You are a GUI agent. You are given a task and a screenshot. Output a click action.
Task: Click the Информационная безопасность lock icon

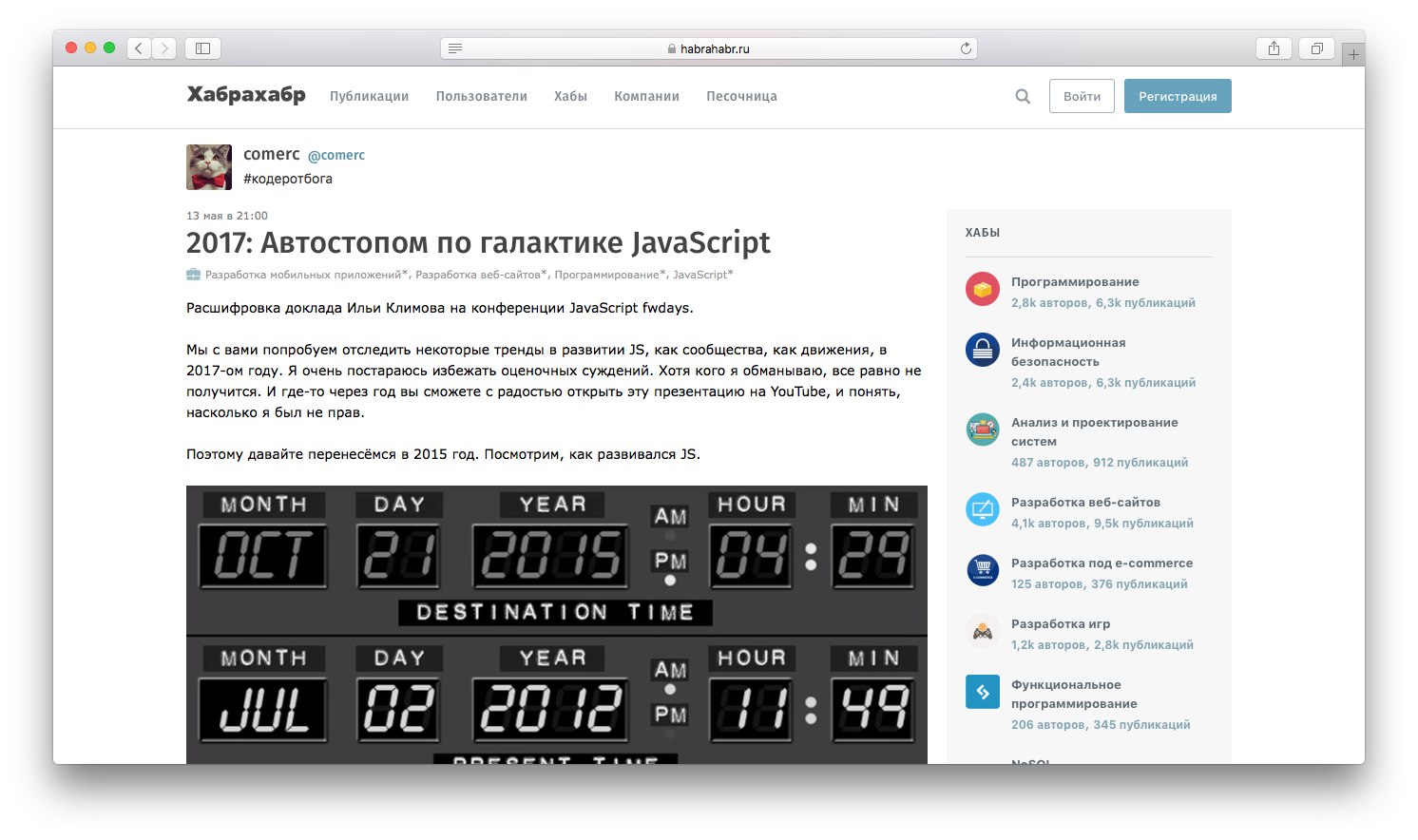tap(983, 350)
